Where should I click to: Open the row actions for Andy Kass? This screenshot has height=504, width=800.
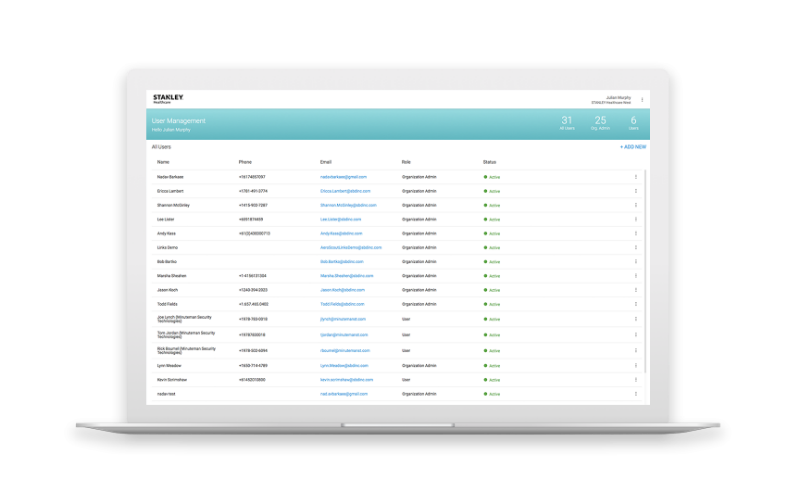pyautogui.click(x=635, y=233)
